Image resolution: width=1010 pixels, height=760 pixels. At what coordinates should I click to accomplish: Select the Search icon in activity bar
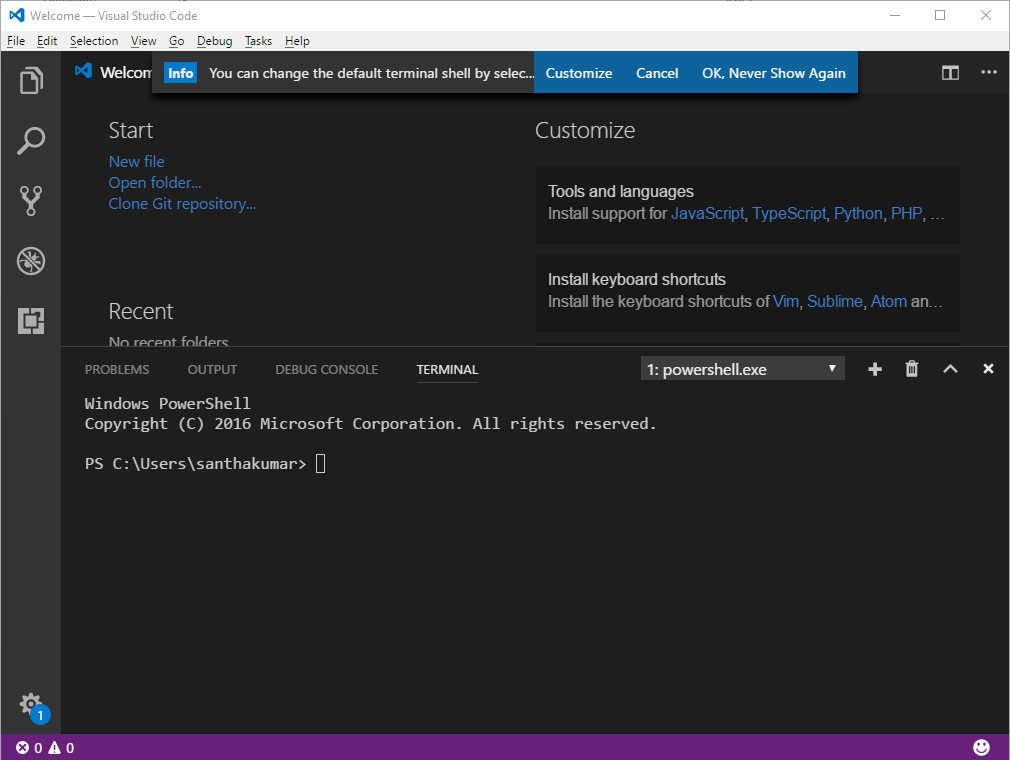[x=30, y=140]
